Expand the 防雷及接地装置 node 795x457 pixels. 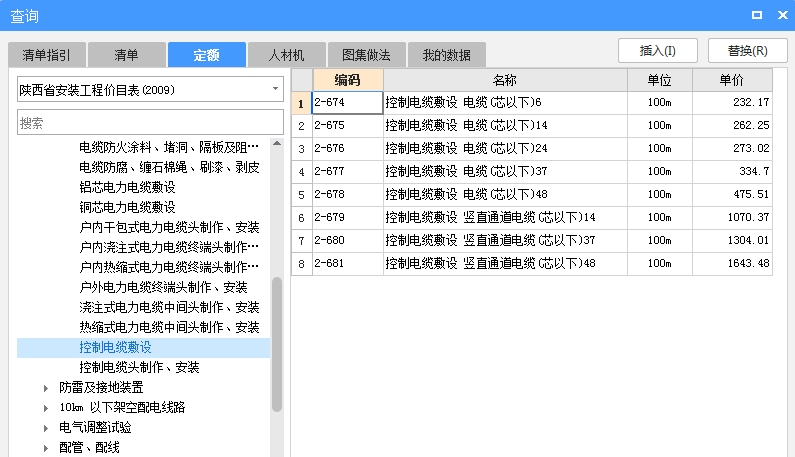46,388
